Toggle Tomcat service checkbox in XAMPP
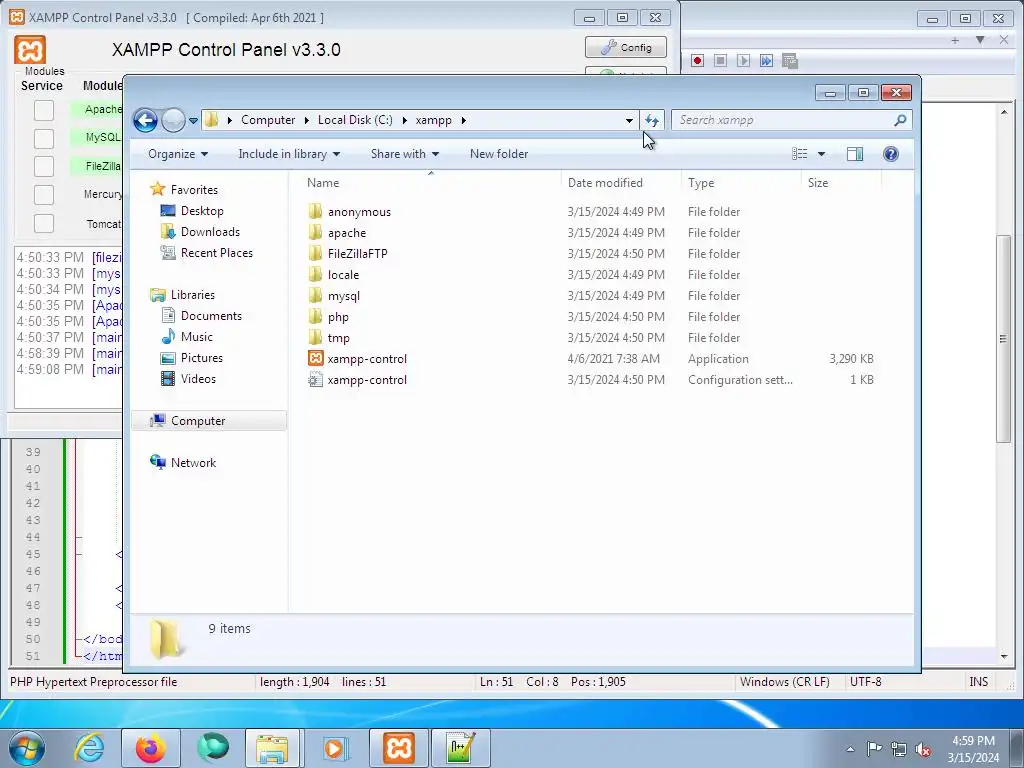 [x=44, y=223]
